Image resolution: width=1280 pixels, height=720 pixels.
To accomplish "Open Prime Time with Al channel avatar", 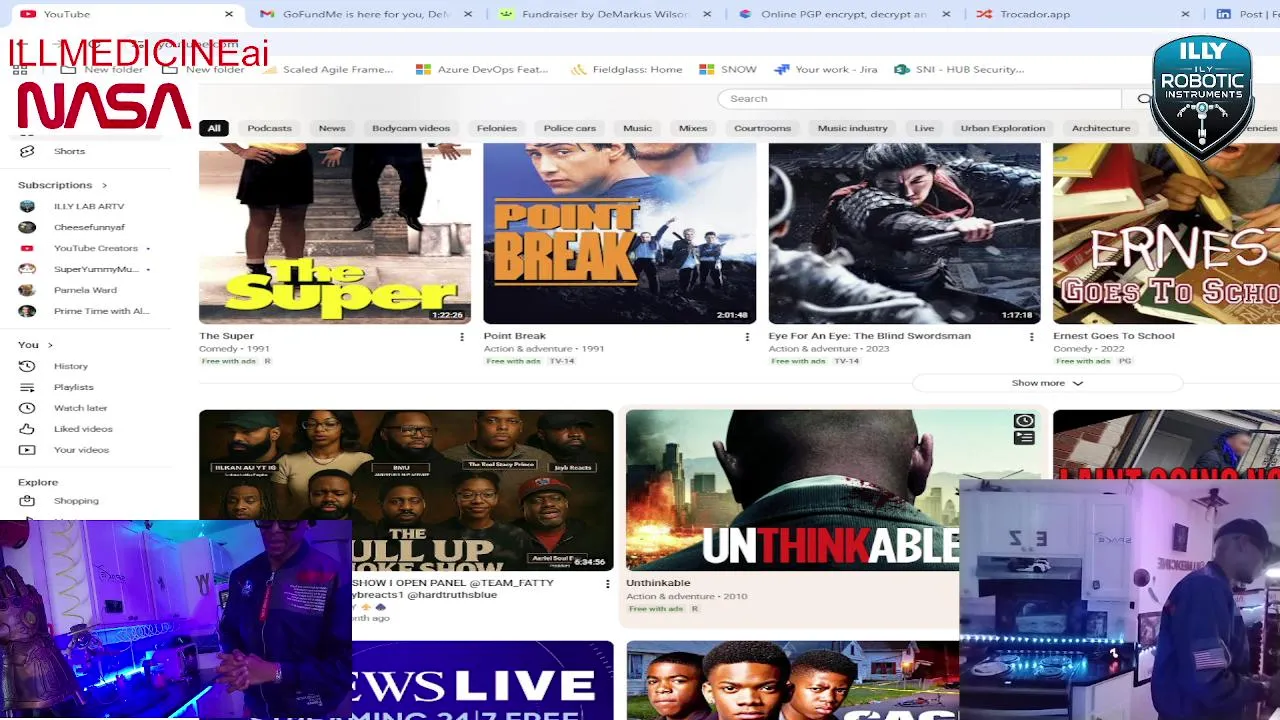I will [x=27, y=311].
